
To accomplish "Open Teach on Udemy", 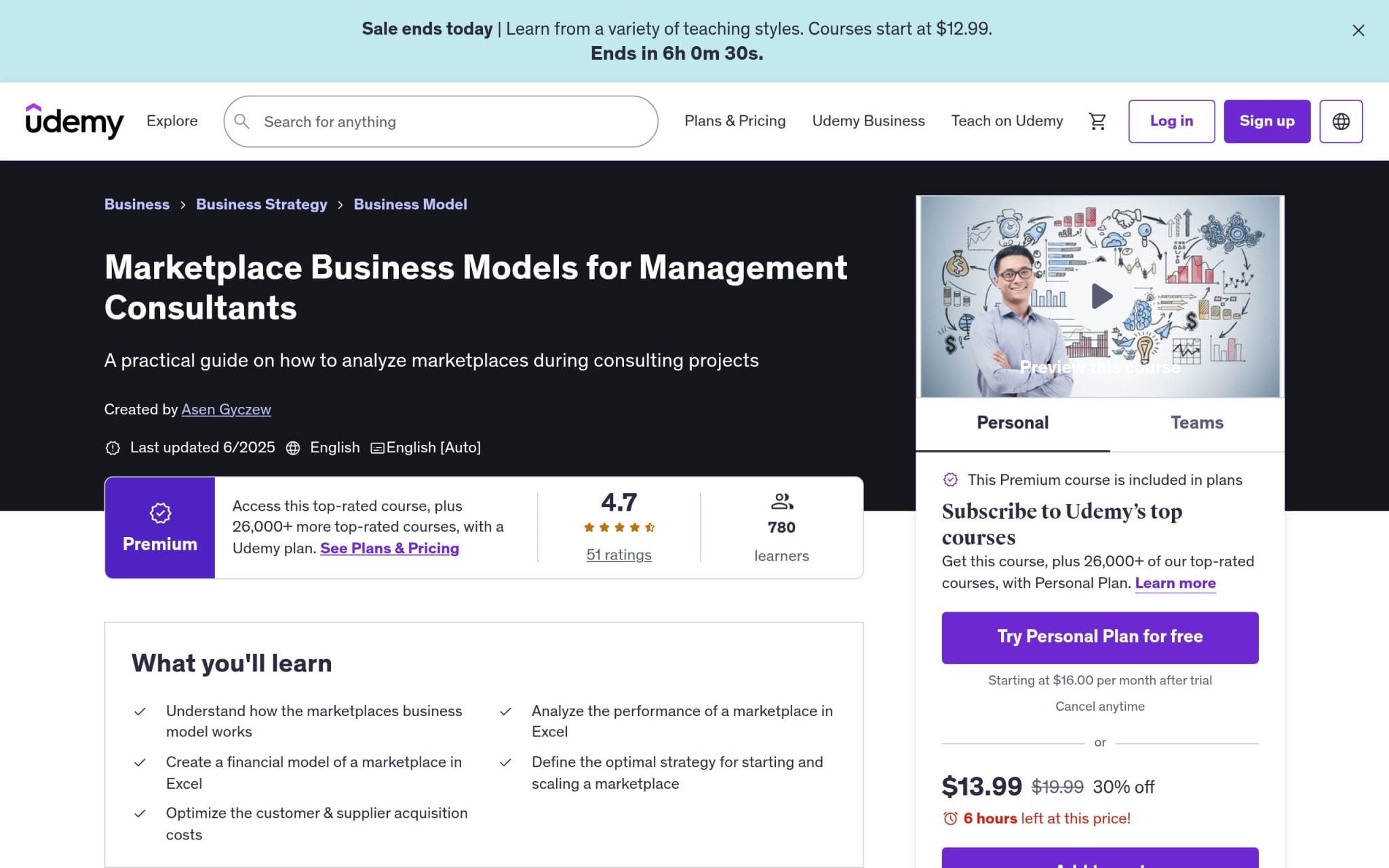I will [1006, 121].
